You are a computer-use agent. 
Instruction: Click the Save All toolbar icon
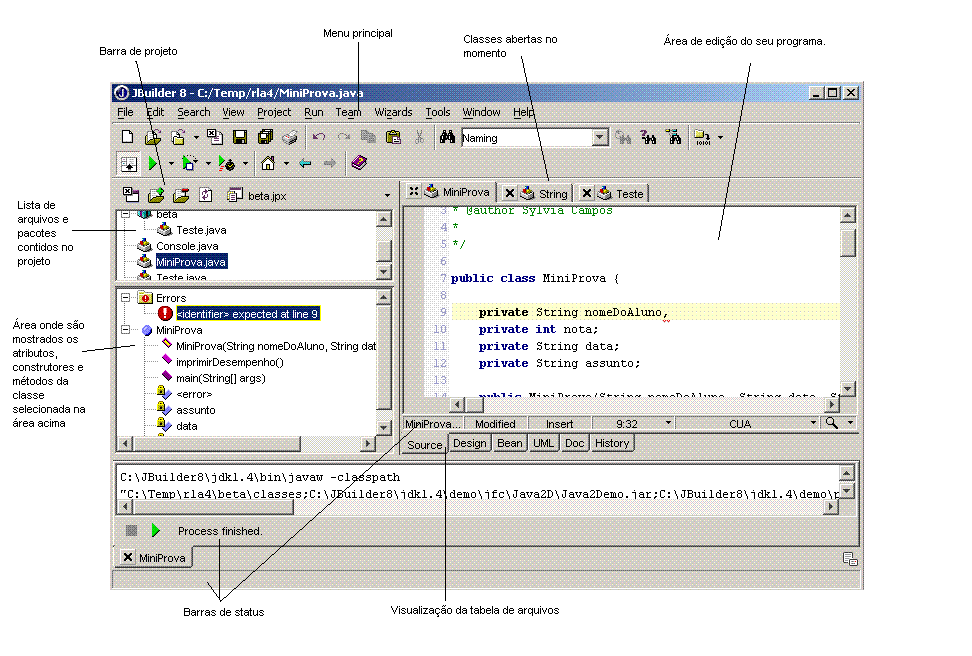pos(265,137)
